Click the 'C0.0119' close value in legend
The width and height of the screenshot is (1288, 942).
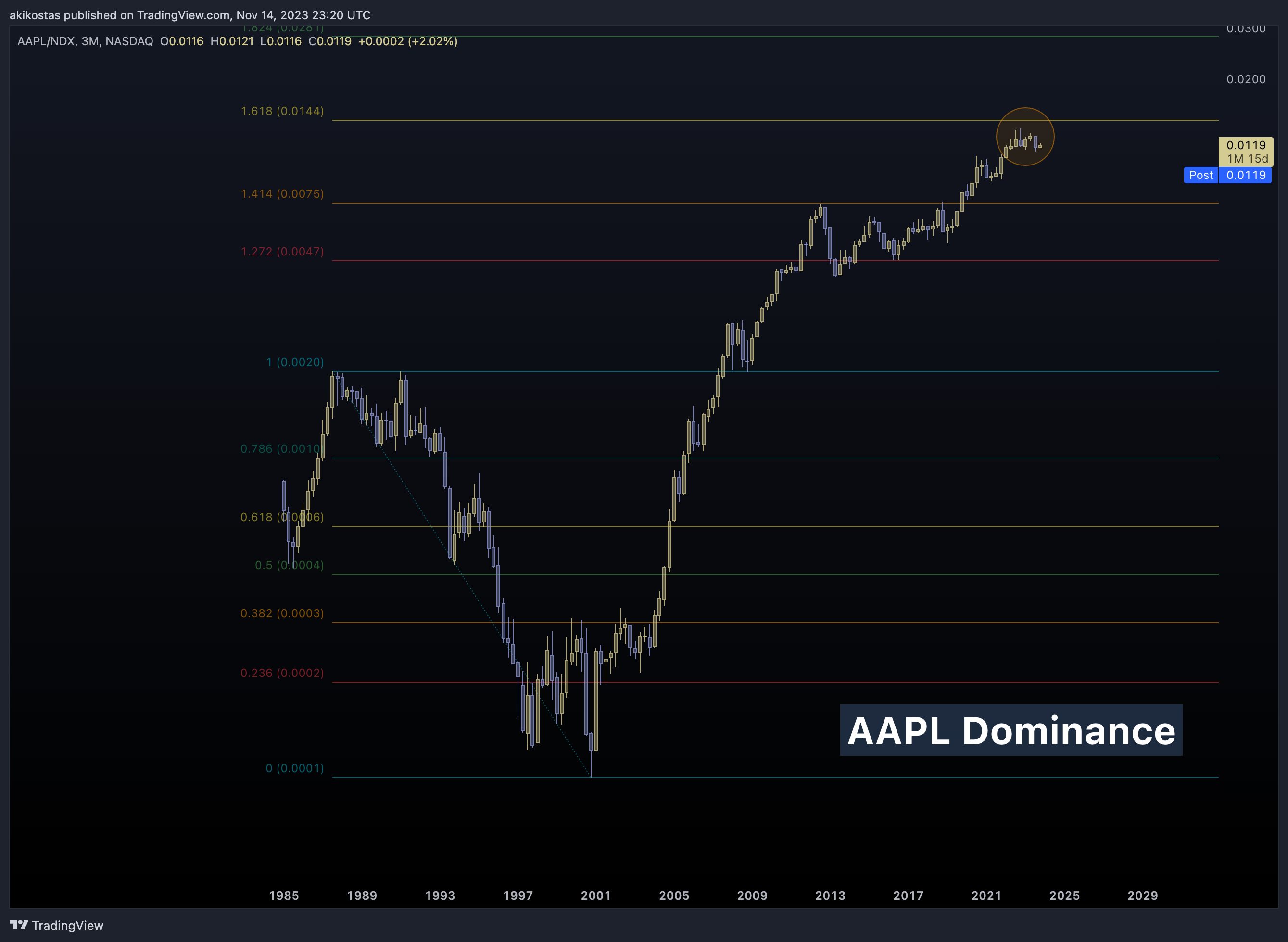pos(330,42)
